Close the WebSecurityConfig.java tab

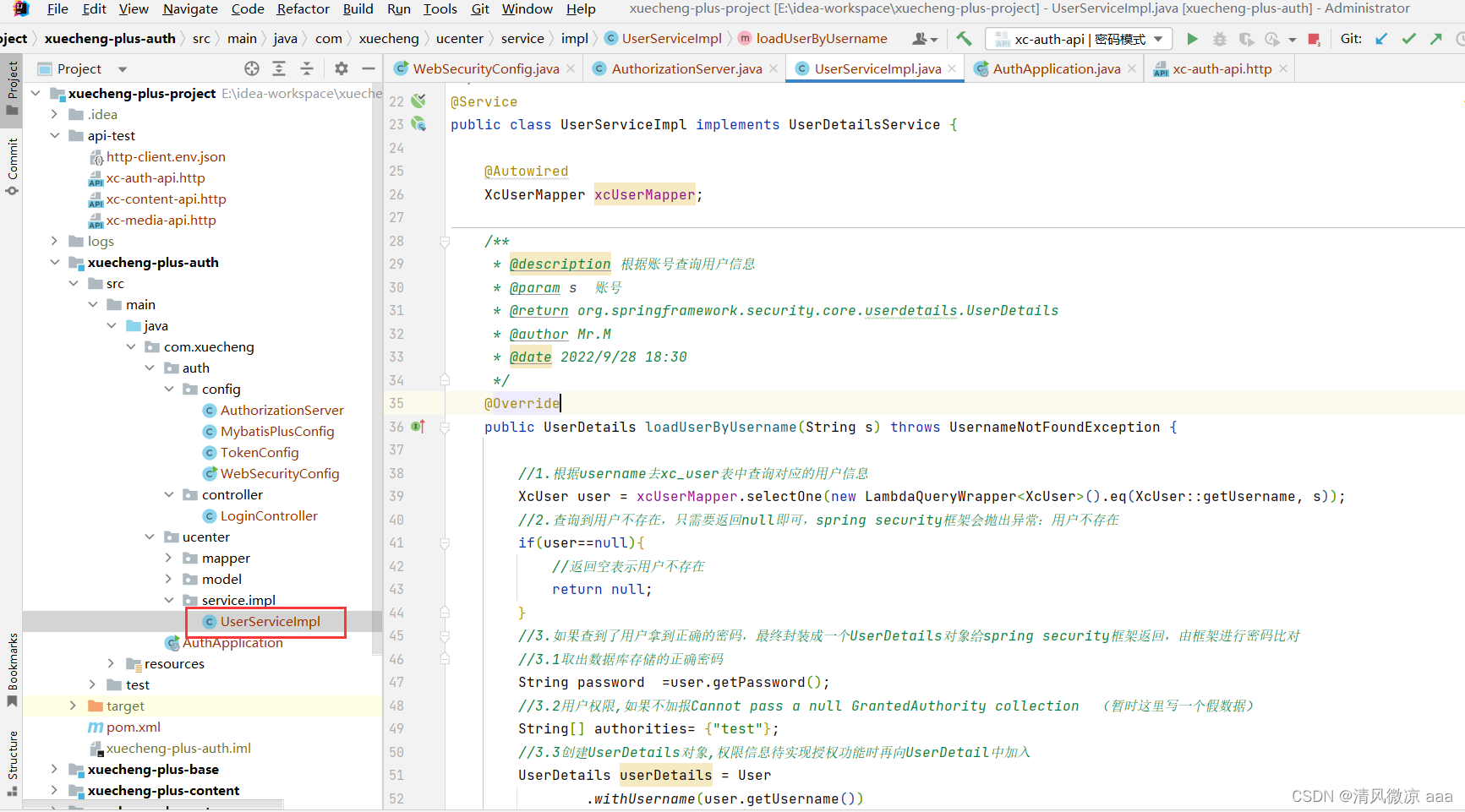tap(571, 68)
